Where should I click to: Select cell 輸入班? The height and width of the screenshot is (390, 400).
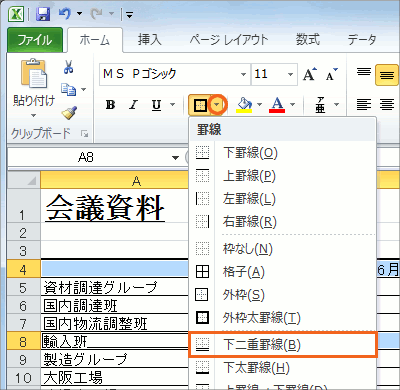click(x=114, y=341)
